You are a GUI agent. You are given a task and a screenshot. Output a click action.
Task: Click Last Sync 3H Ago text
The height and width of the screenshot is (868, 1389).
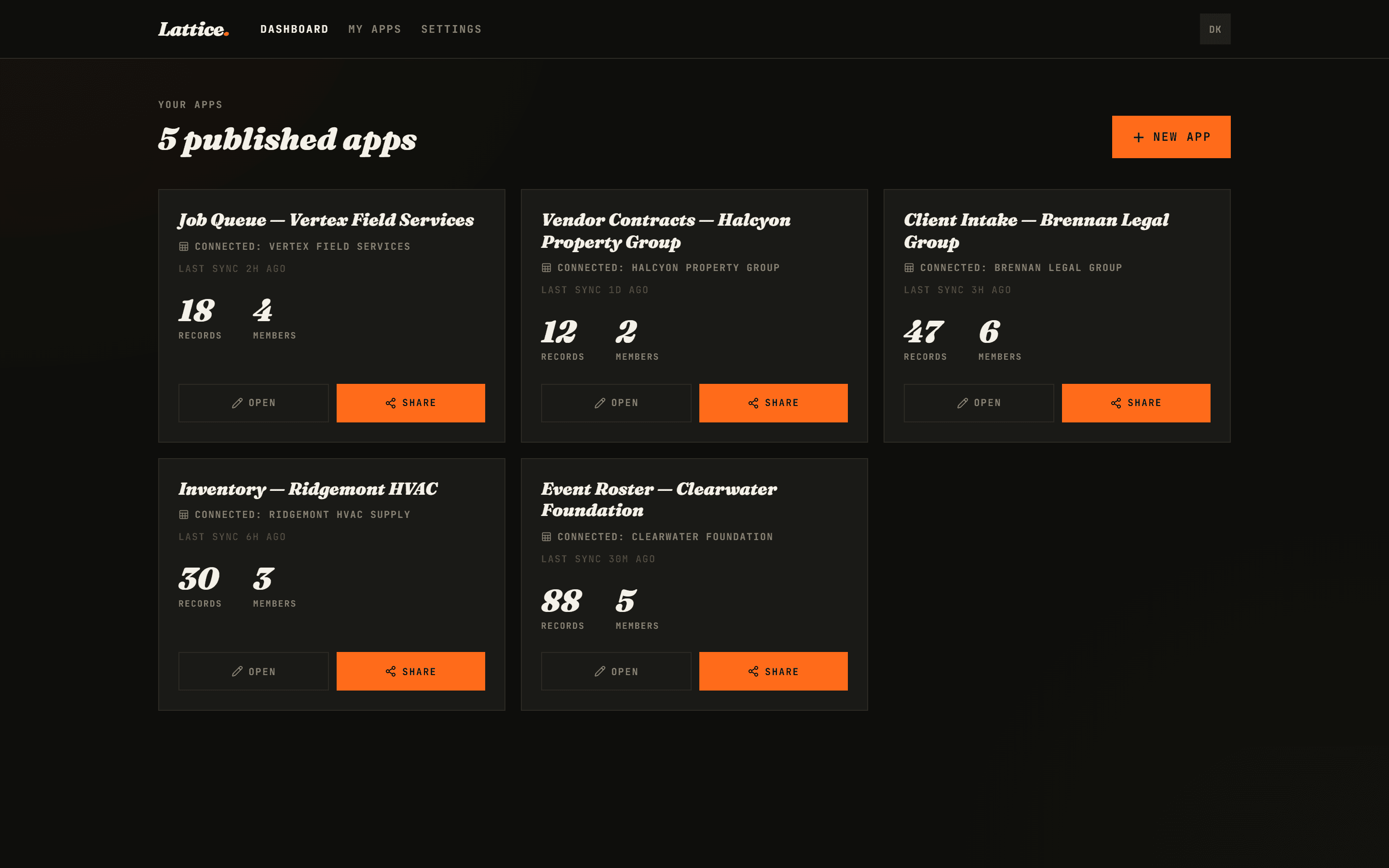click(957, 290)
